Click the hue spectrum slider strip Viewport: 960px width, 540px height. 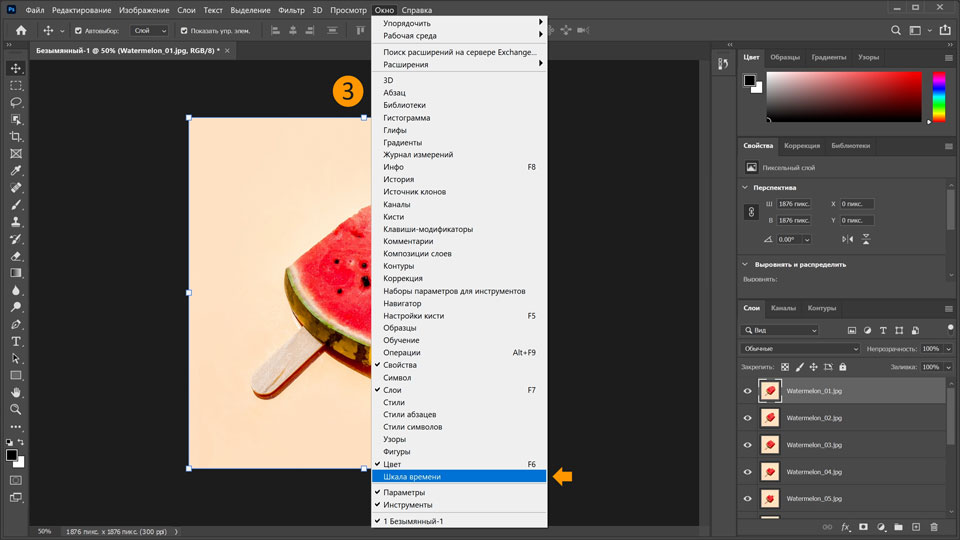pyautogui.click(x=939, y=97)
